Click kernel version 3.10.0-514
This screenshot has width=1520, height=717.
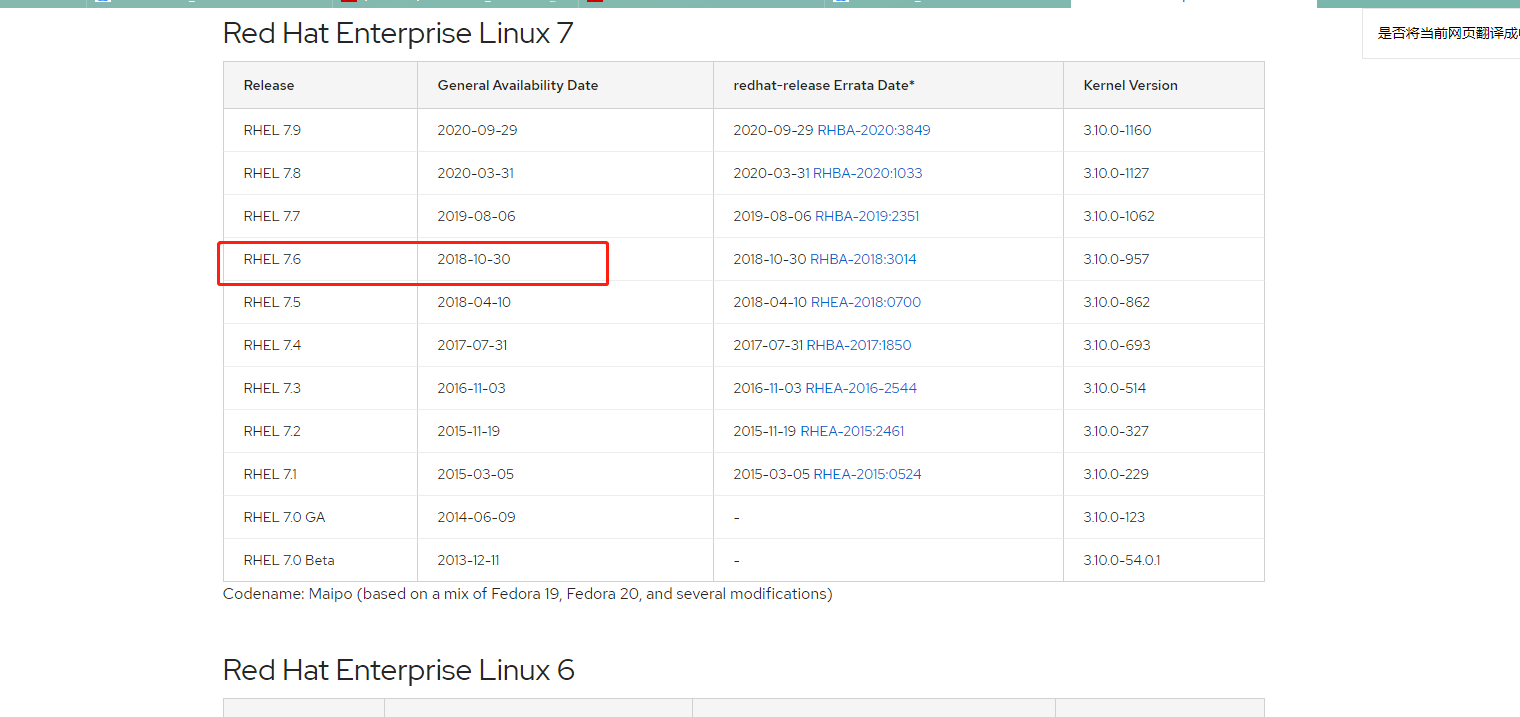[1115, 388]
